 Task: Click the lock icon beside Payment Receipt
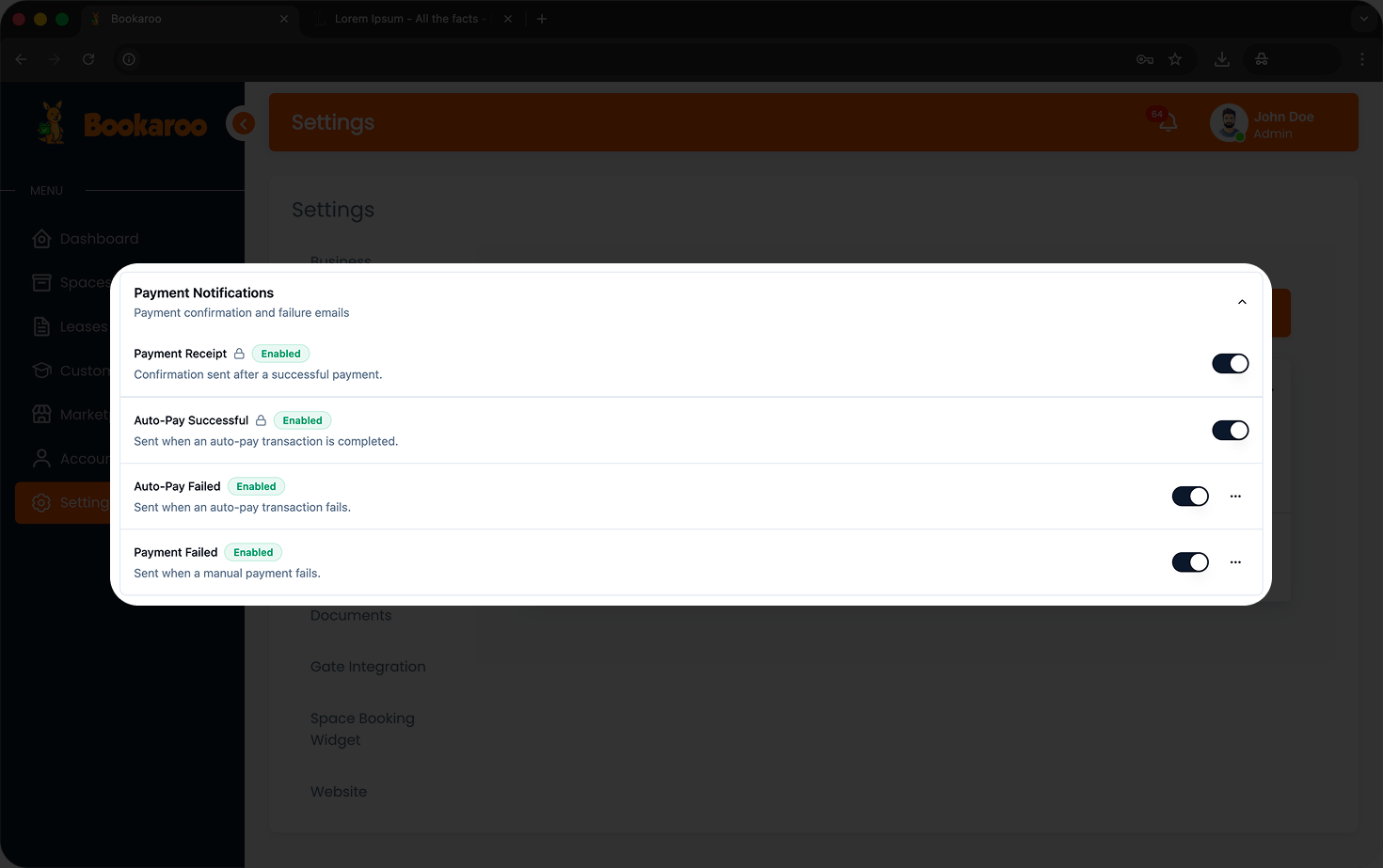click(239, 355)
